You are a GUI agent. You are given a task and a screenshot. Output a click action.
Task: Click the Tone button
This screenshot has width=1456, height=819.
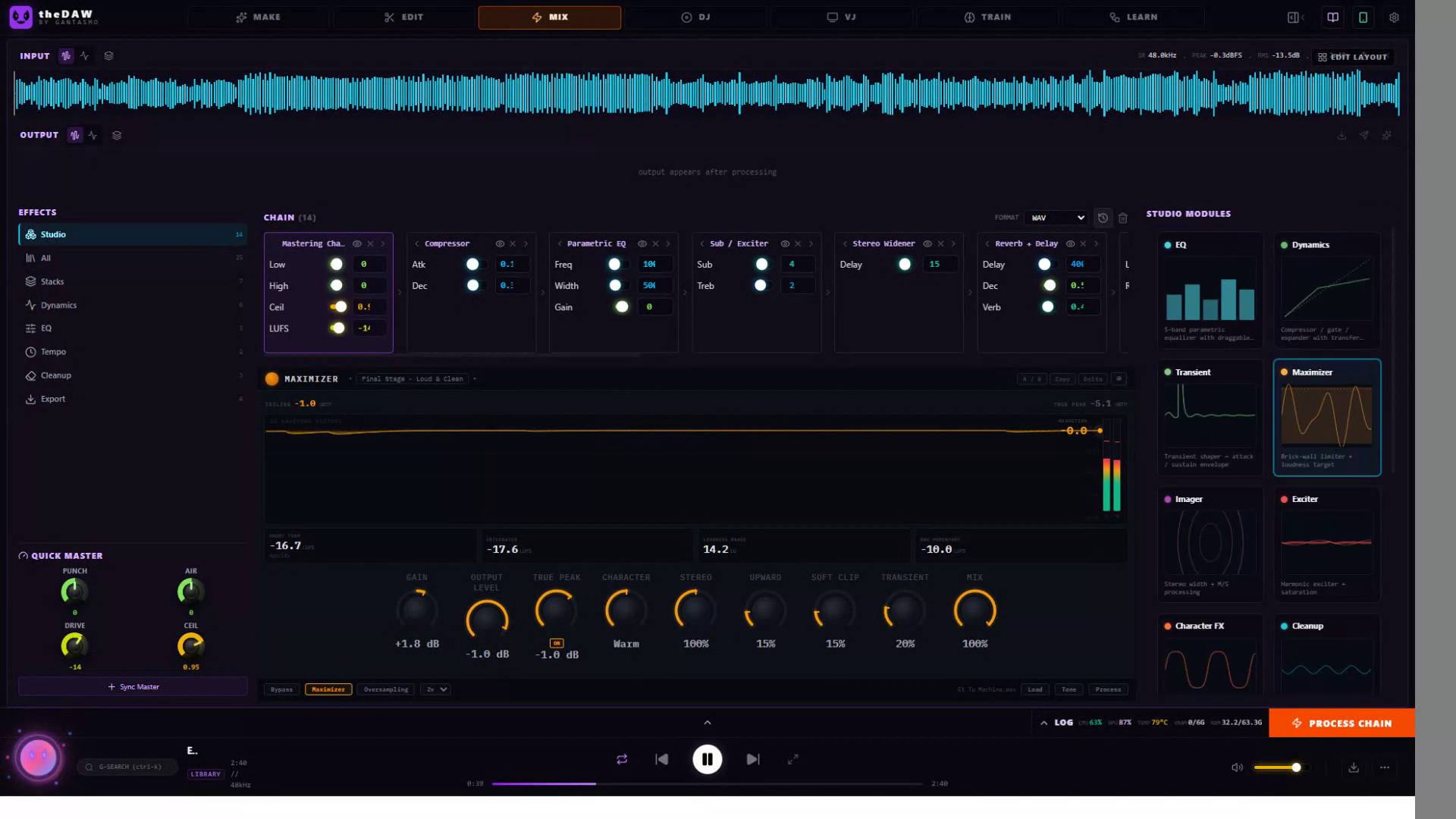pyautogui.click(x=1068, y=689)
